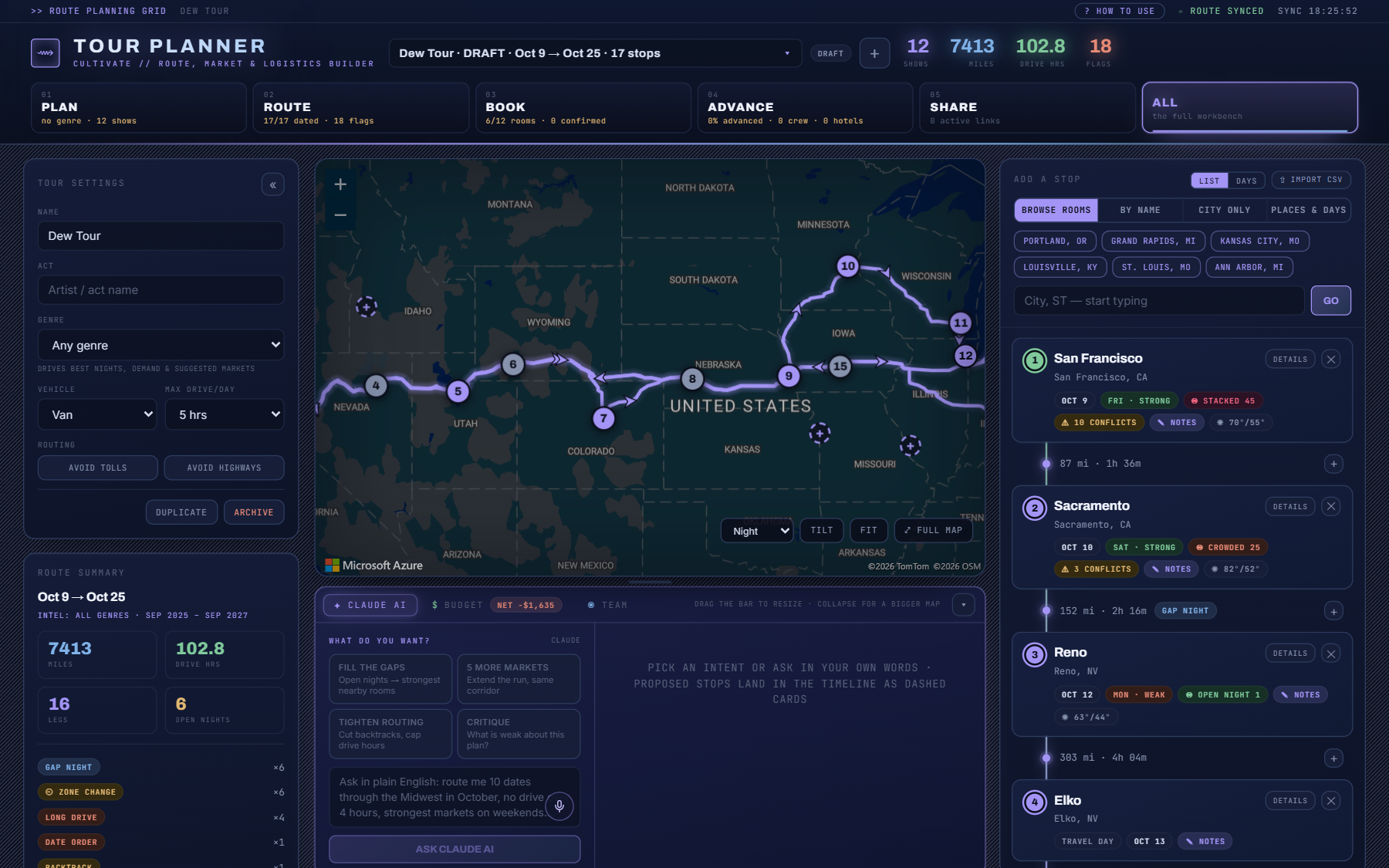Open Reno Notes chip
Viewport: 1389px width, 868px height.
tap(1300, 694)
